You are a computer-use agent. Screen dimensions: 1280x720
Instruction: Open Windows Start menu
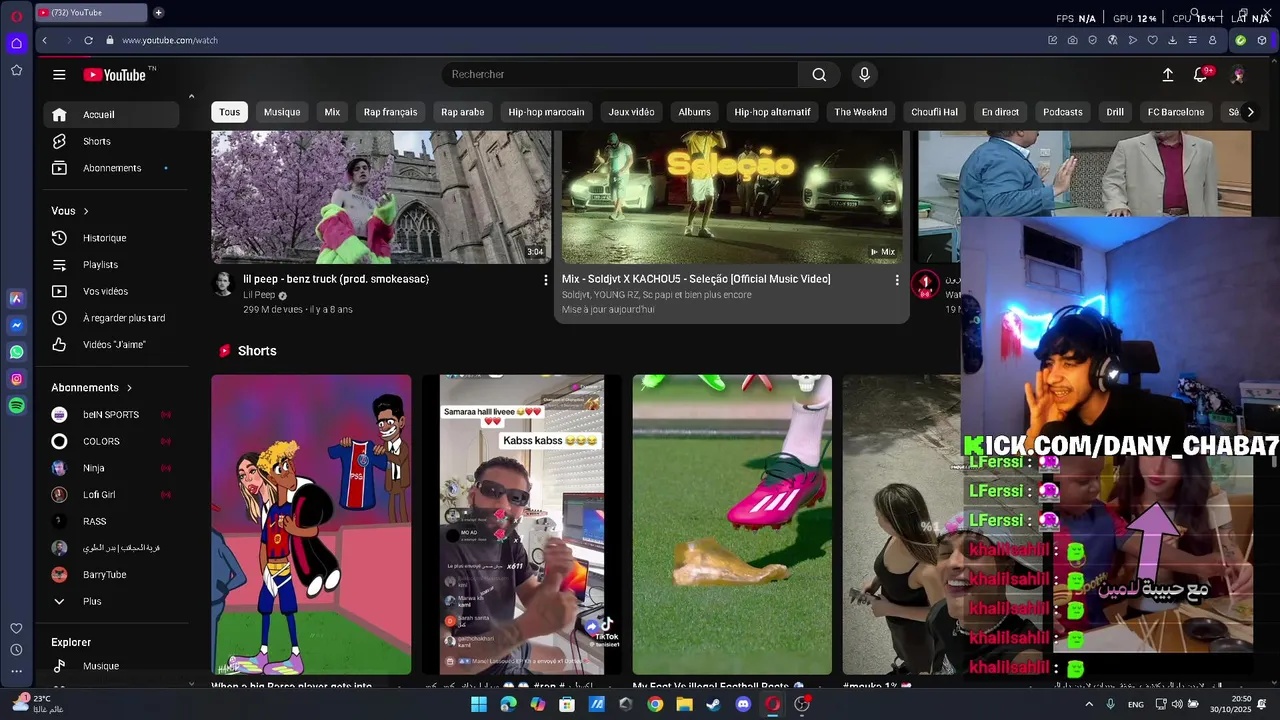click(479, 704)
